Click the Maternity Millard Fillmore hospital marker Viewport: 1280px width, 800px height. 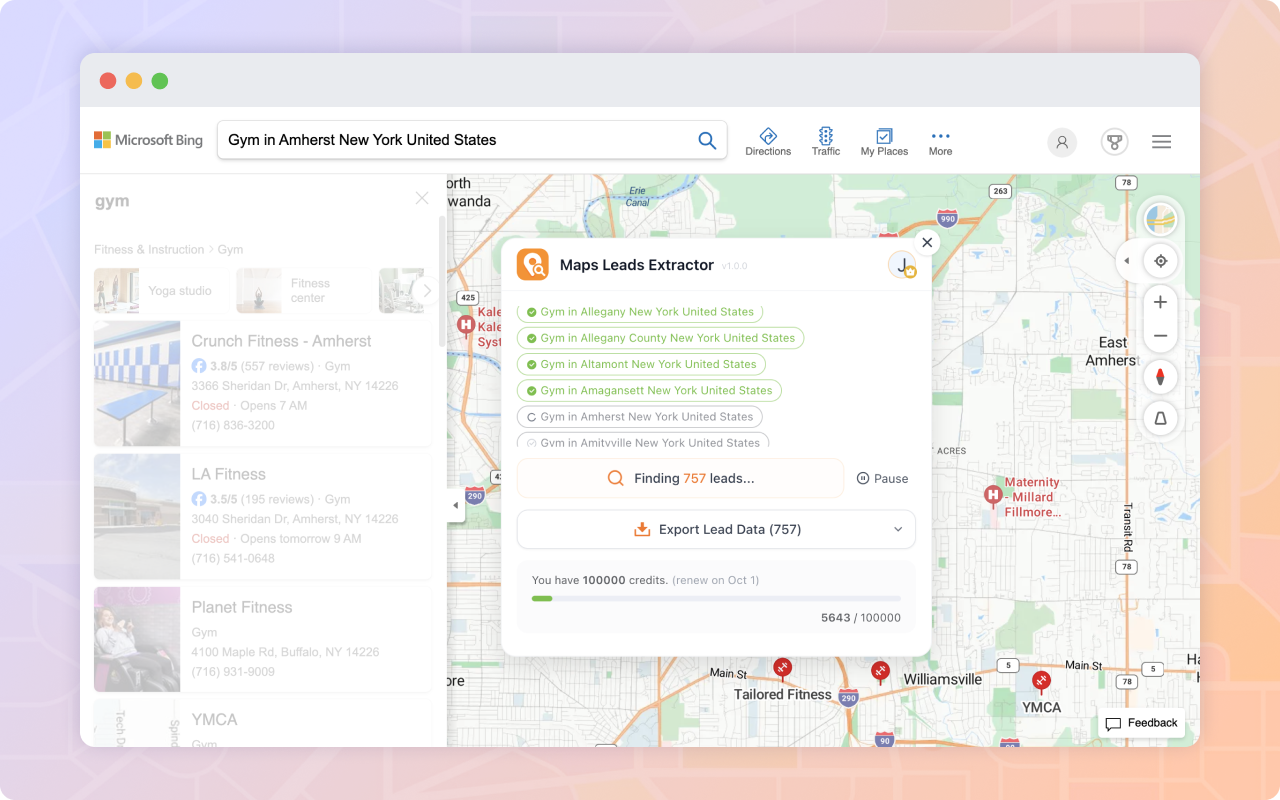coord(993,494)
